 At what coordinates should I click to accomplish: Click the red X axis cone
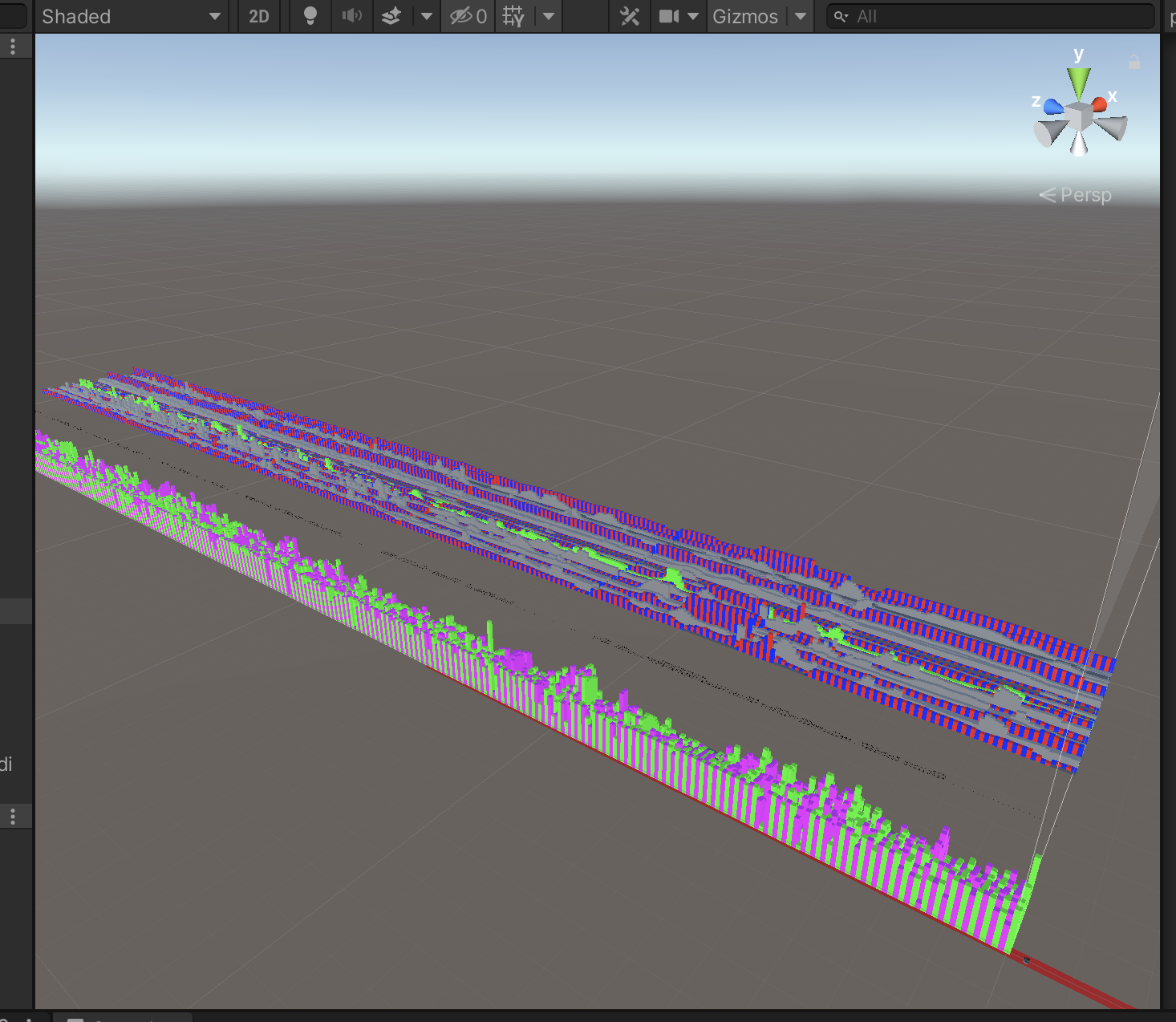tap(1100, 104)
